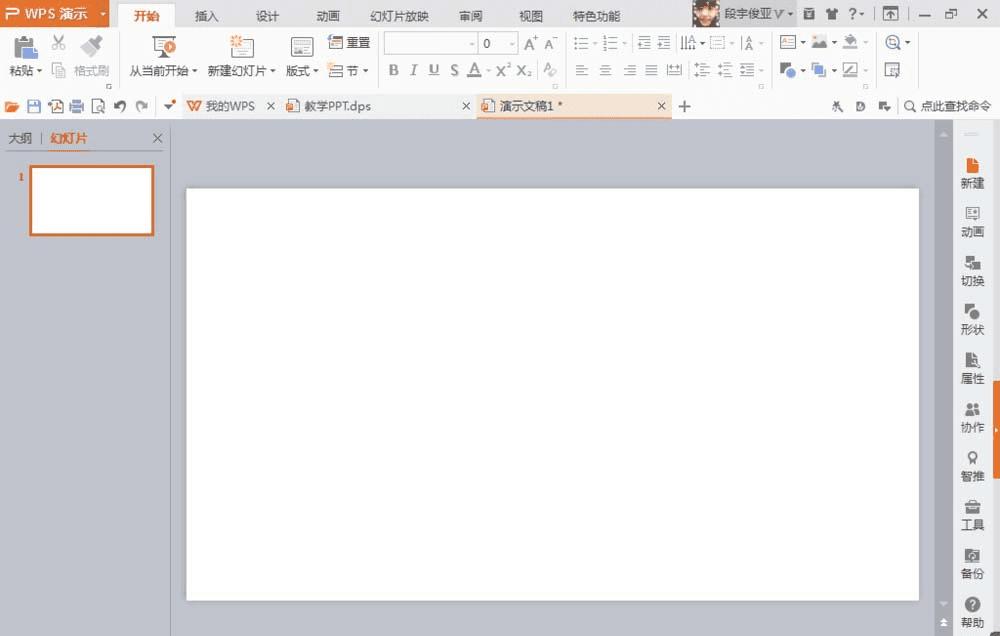1000x636 pixels.
Task: Open the WPS 演示 application menu dropdown
Action: [103, 13]
